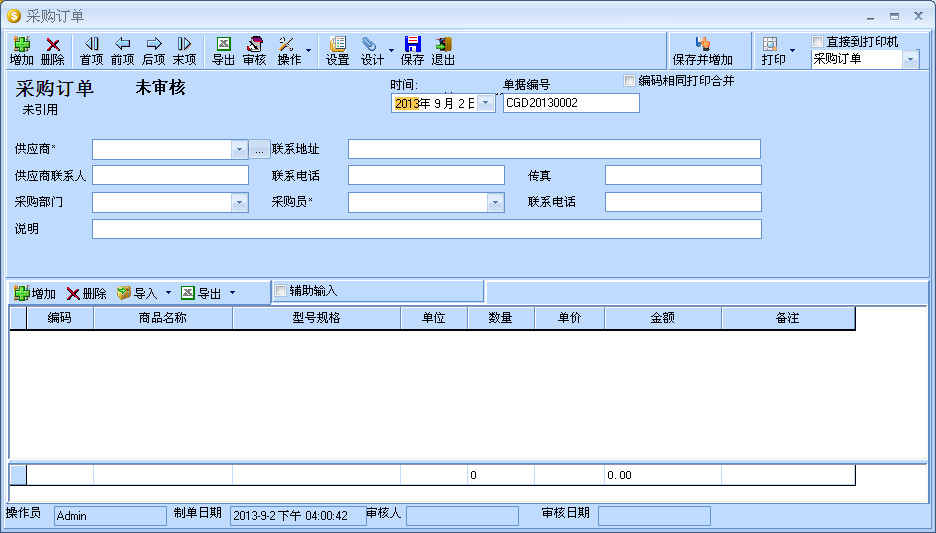Open the 采购订单 print template dropdown

pyautogui.click(x=910, y=59)
